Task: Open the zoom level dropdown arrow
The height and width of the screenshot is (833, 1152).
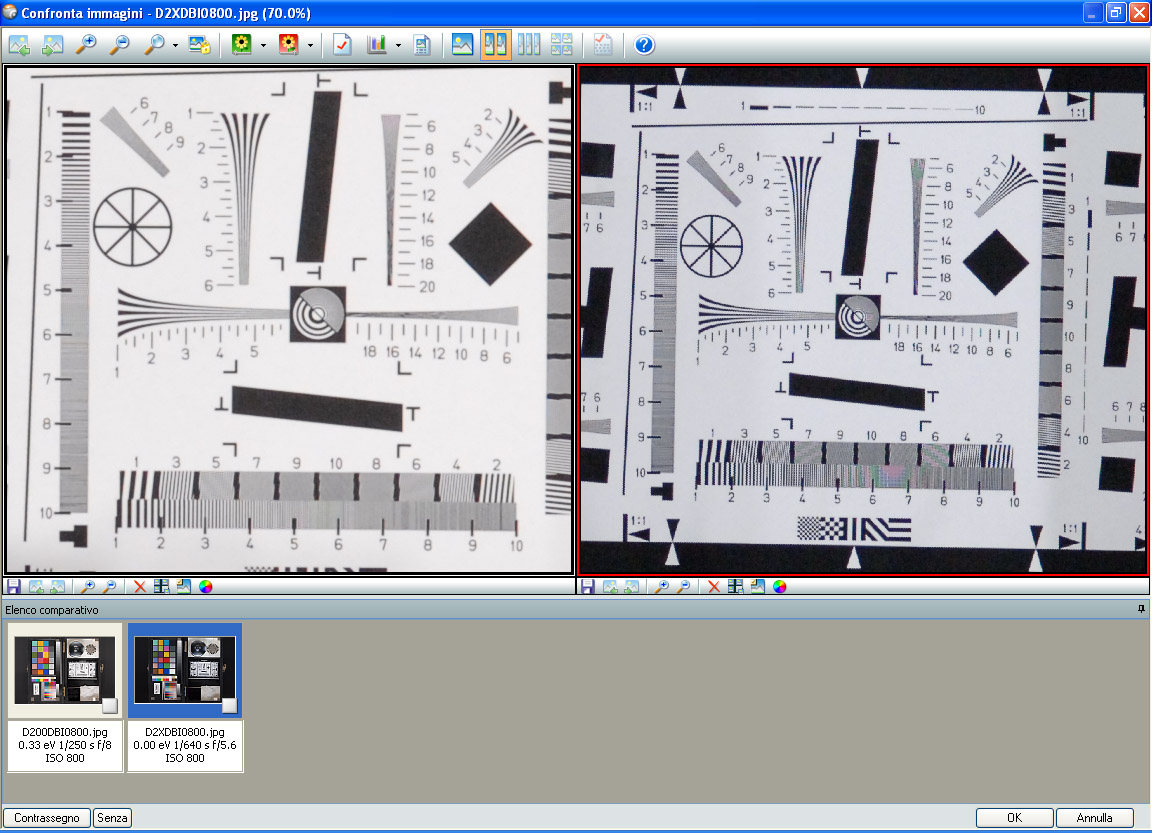Action: (x=175, y=46)
